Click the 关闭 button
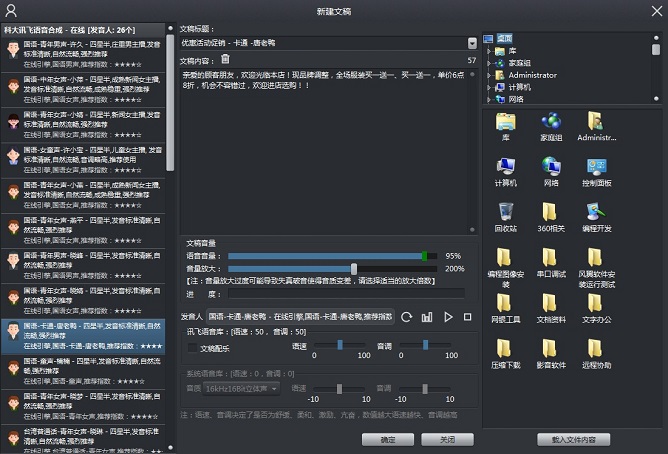668x454 pixels. point(447,440)
